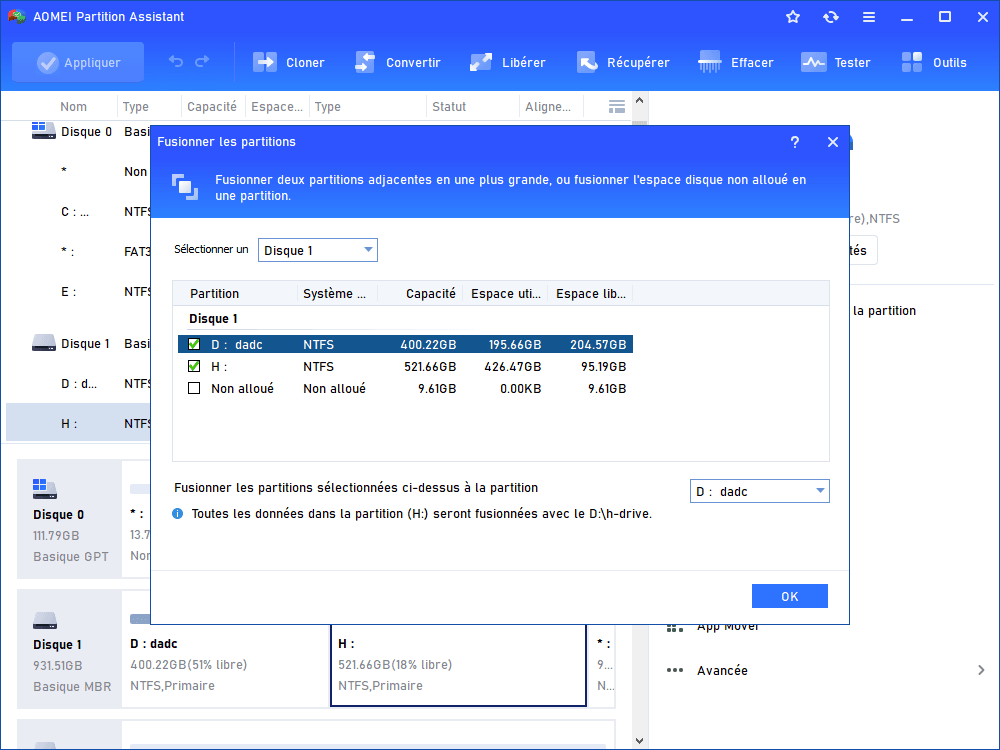The width and height of the screenshot is (1000, 750).
Task: Check the Non alloué checkbox
Action: click(x=194, y=388)
